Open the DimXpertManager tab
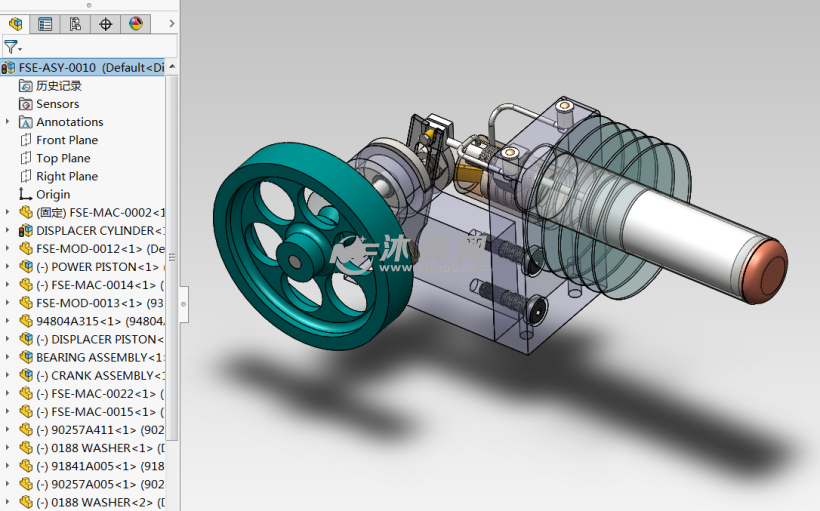This screenshot has width=820, height=511. coord(106,24)
